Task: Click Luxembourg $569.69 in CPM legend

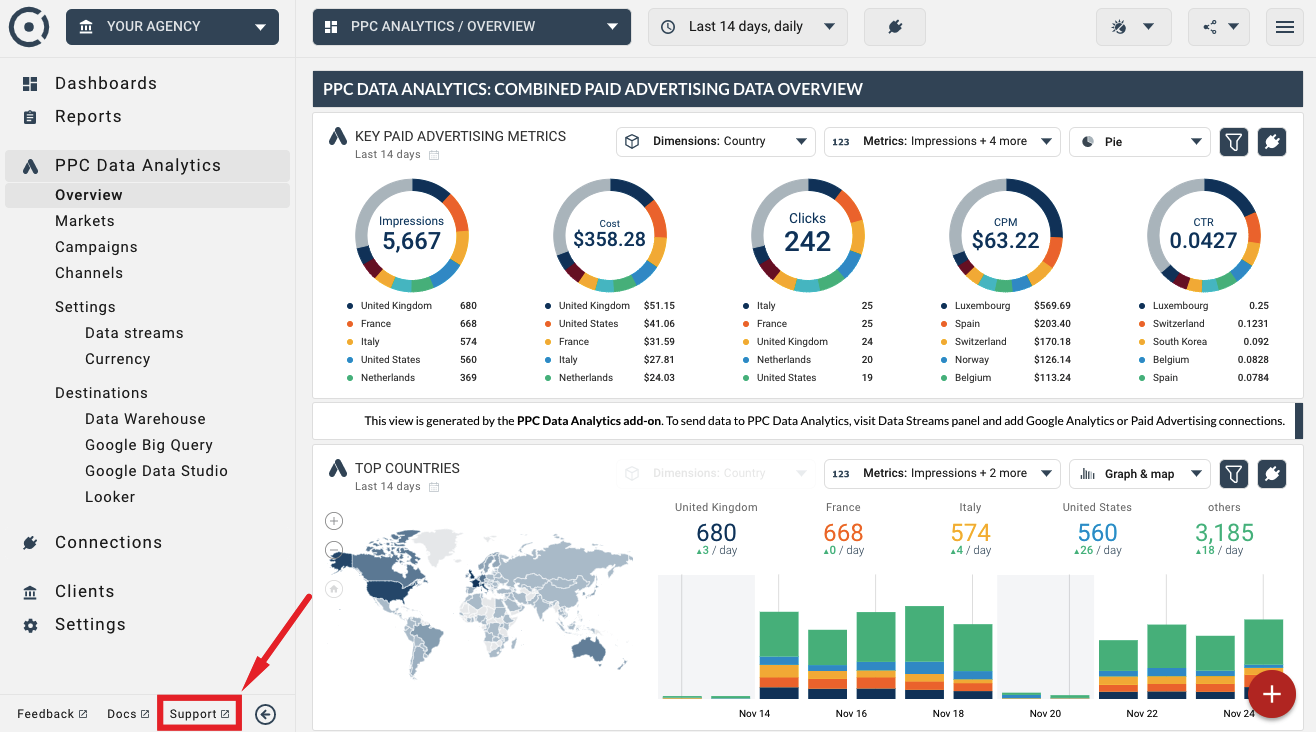Action: (1006, 306)
